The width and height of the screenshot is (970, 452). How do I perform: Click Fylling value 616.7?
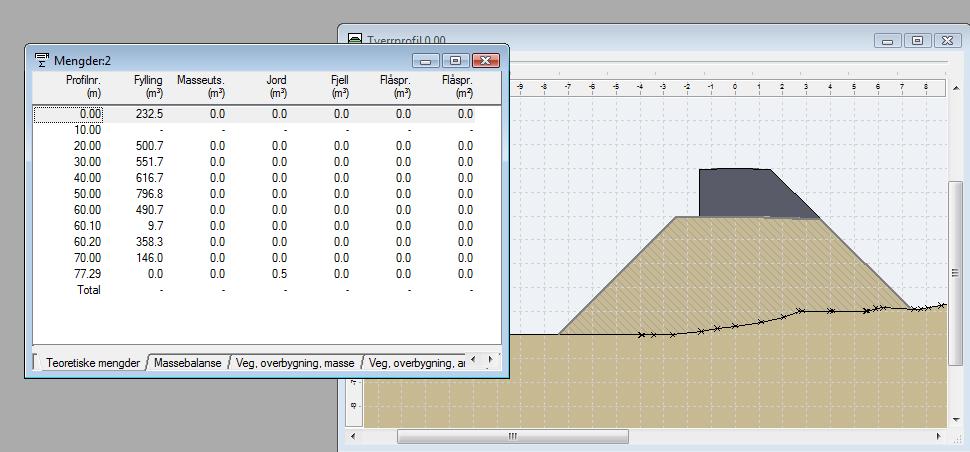[x=150, y=178]
